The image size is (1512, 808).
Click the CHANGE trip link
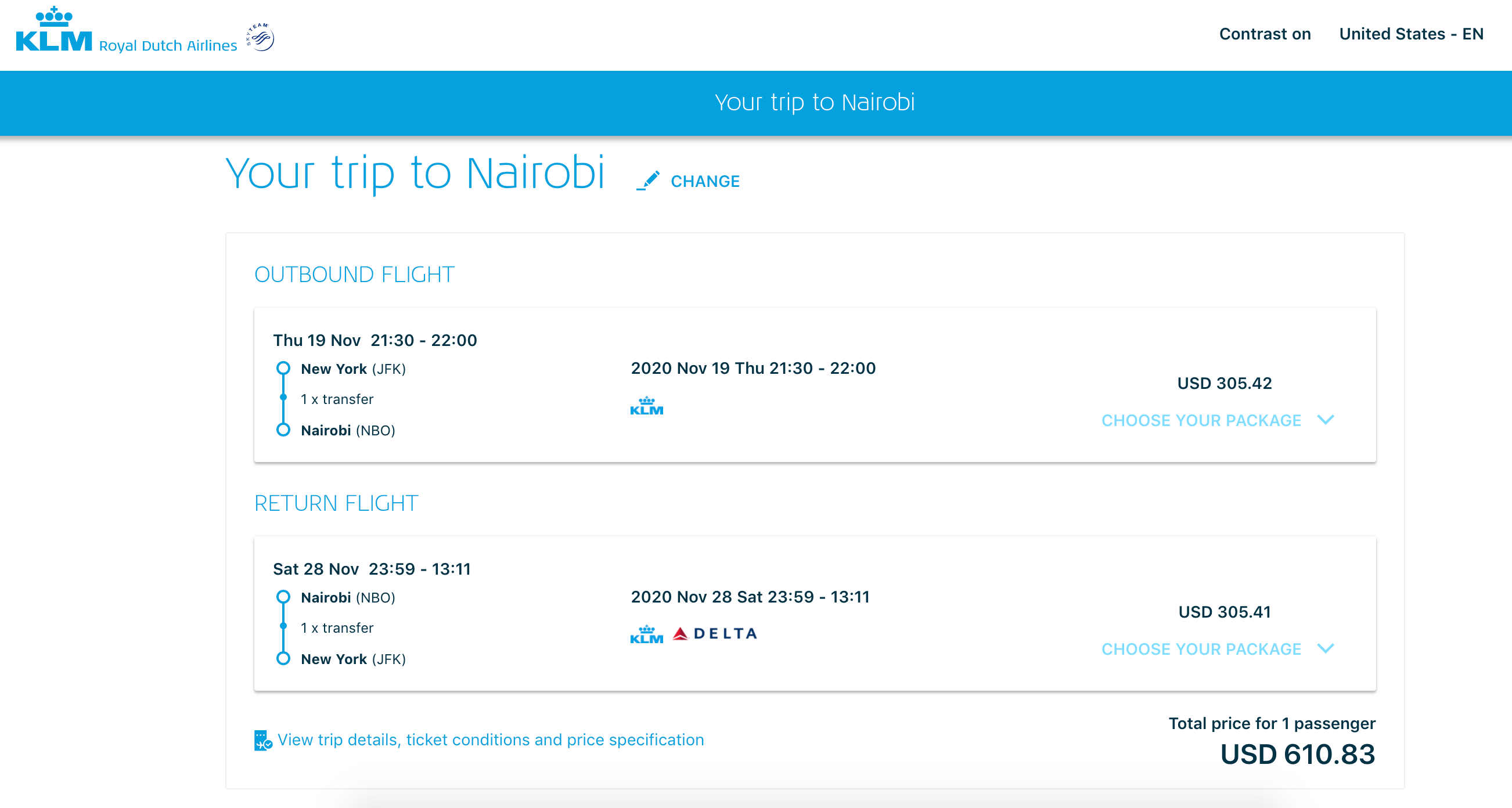705,181
